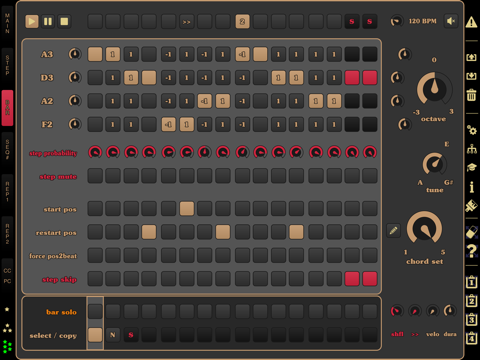
Task: Click the N button in select/copy row
Action: point(113,335)
